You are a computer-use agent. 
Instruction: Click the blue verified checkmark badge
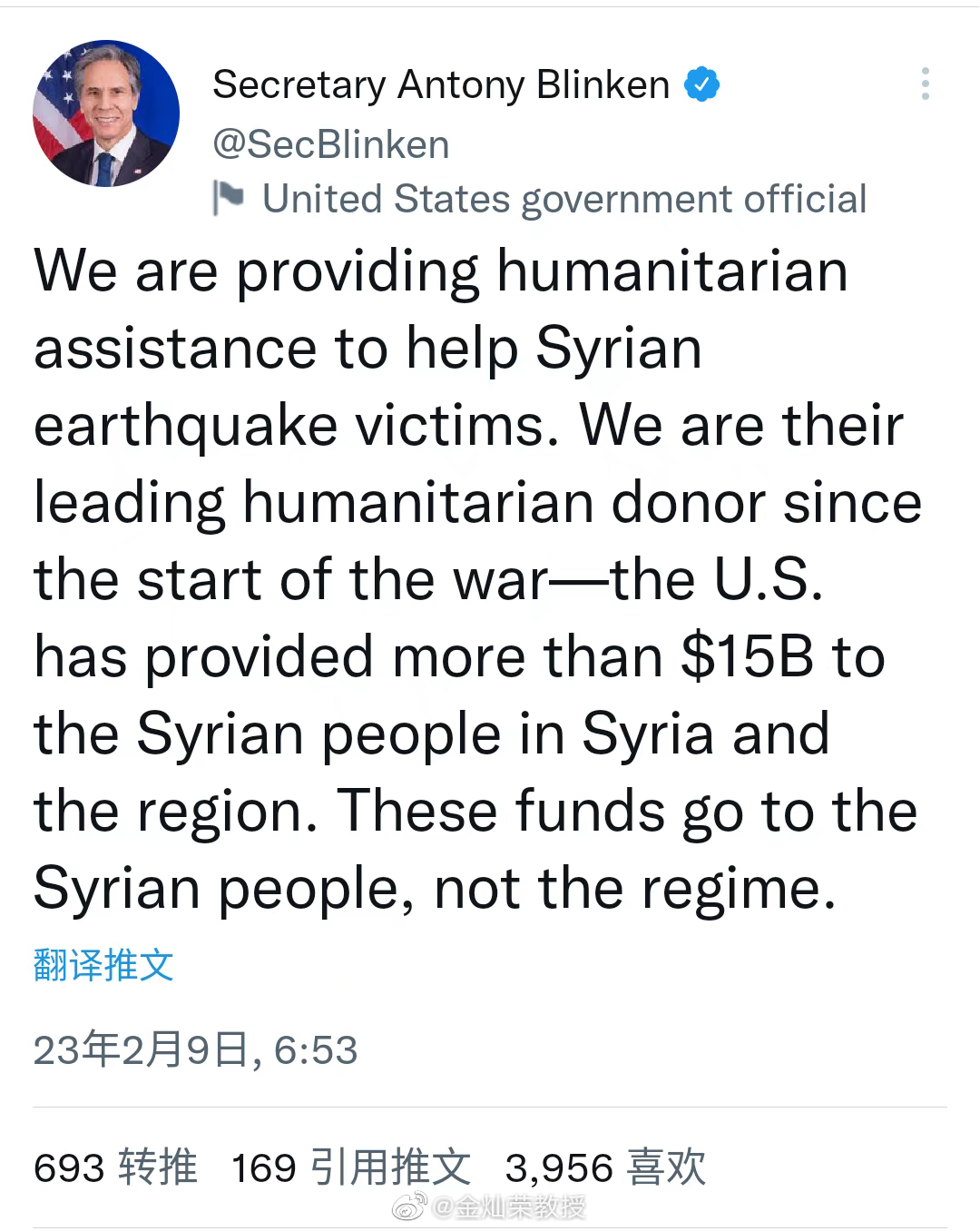(701, 84)
